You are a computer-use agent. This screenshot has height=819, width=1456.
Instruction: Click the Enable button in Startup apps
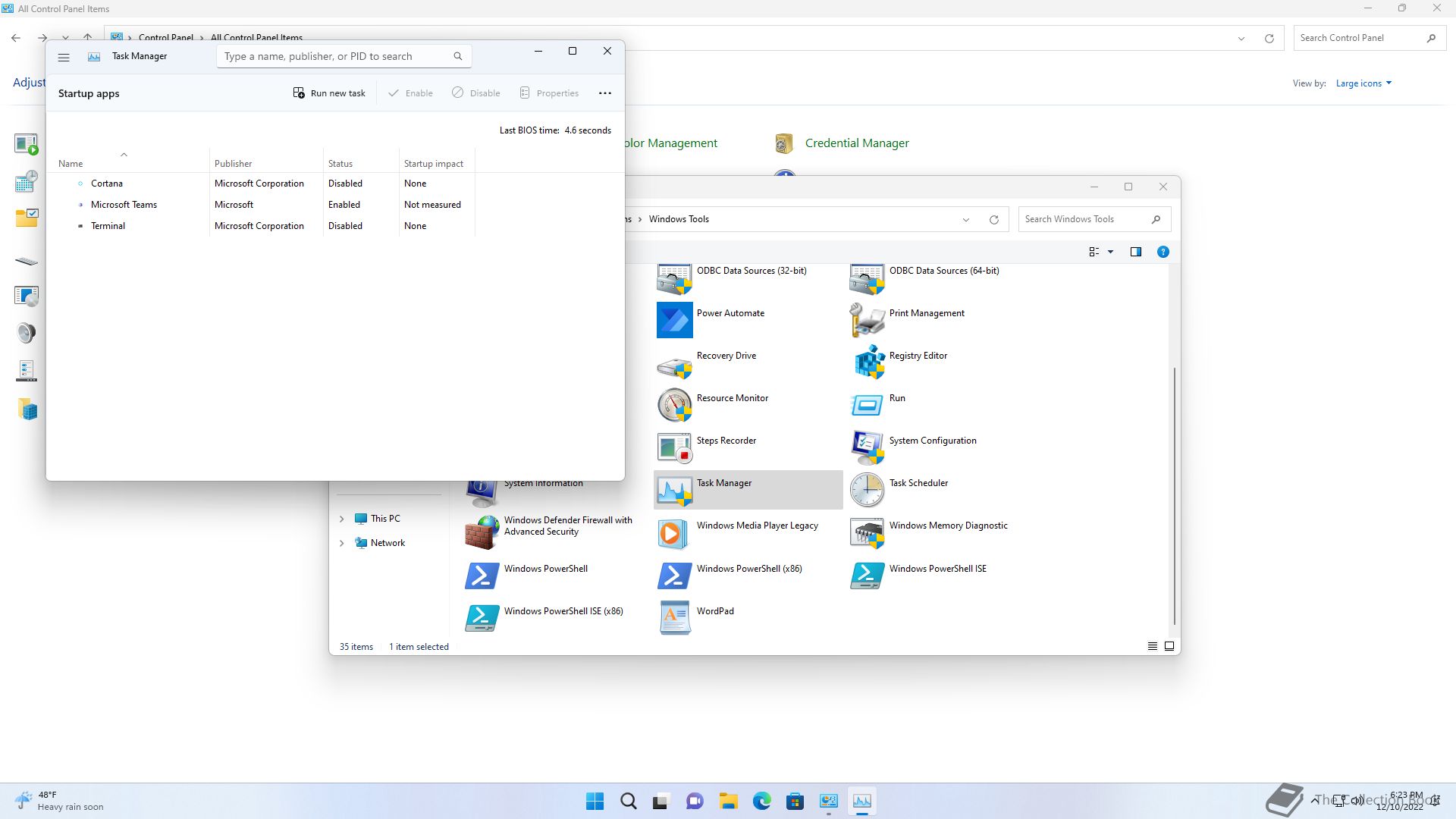(410, 93)
